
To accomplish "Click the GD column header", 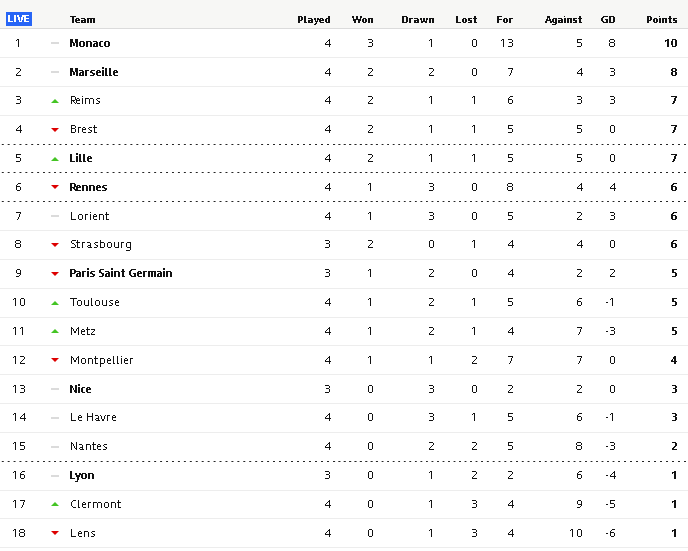I will click(608, 20).
